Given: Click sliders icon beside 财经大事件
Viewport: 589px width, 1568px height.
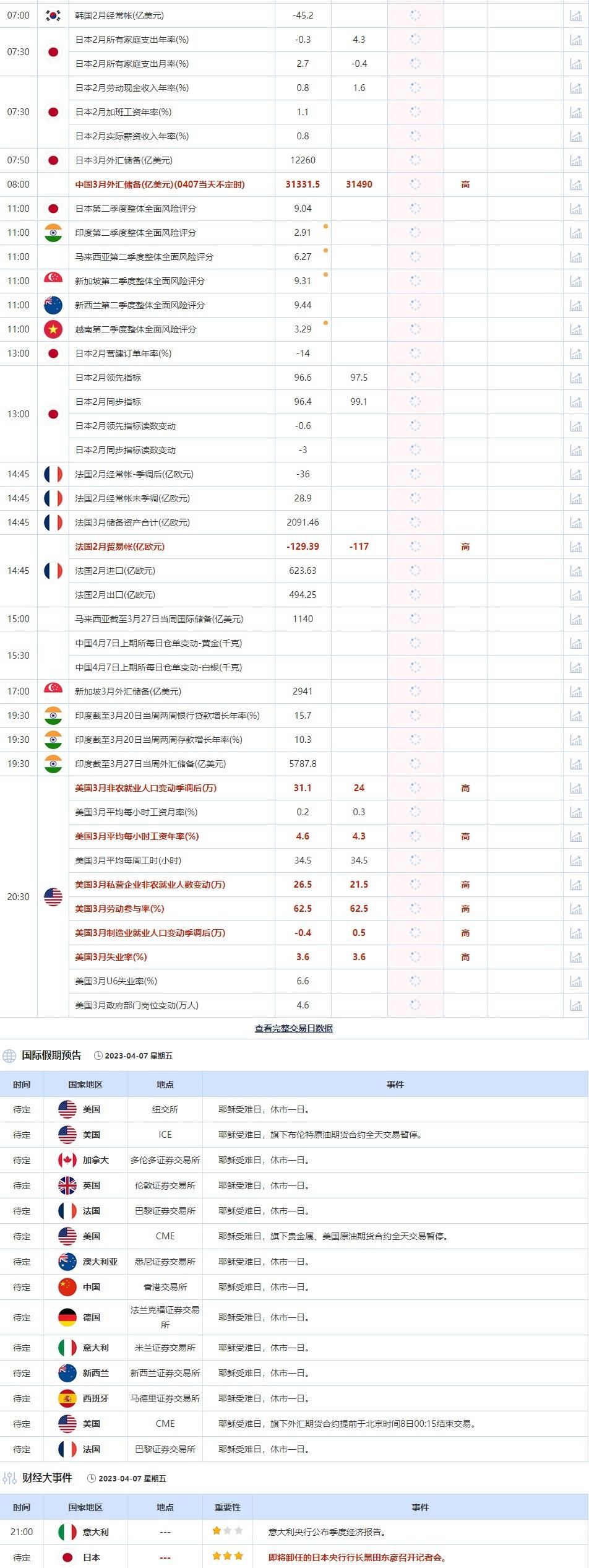Looking at the screenshot, I should (9, 1478).
